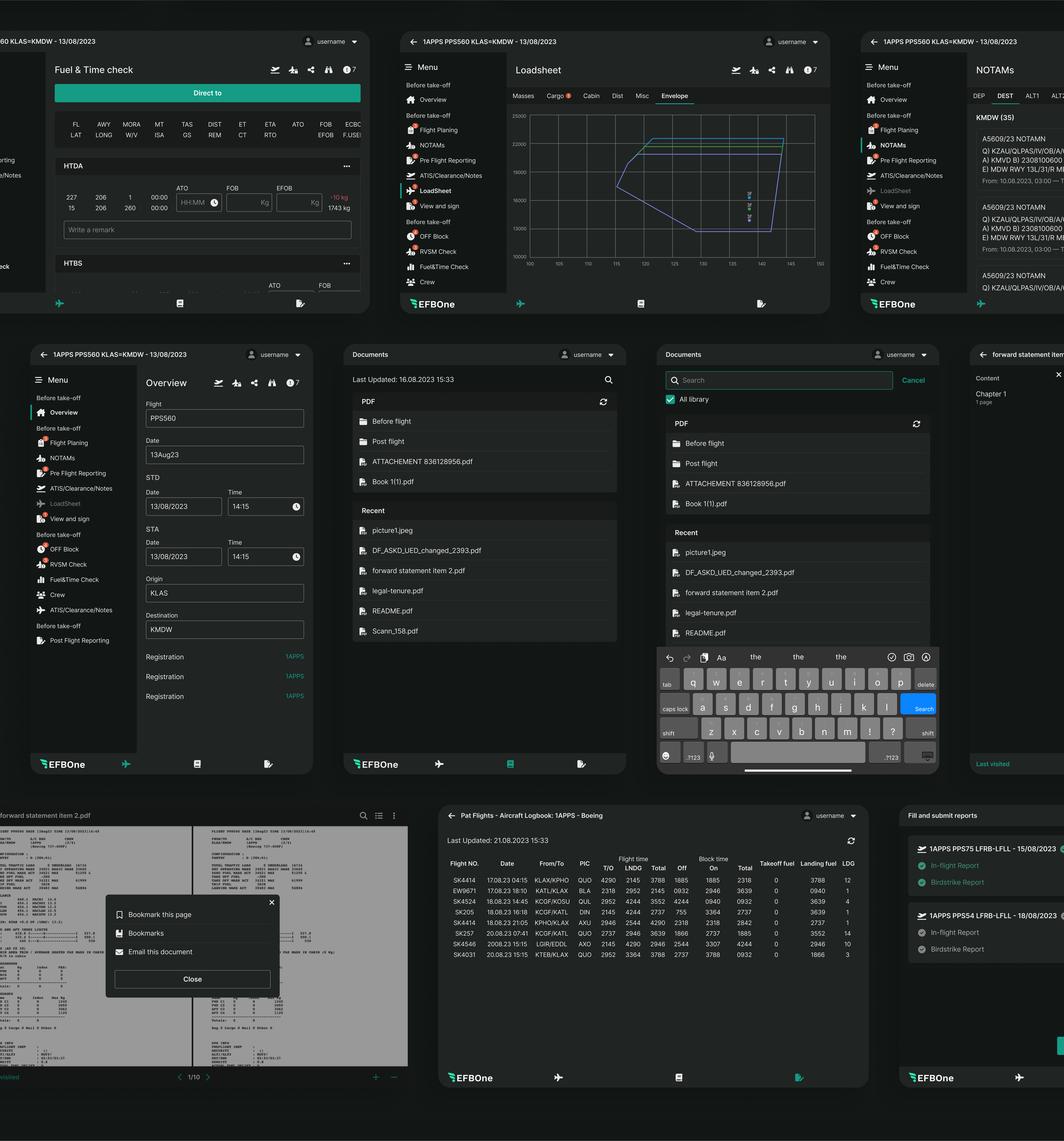
Task: Click Close button in bookmark popup
Action: [x=192, y=979]
